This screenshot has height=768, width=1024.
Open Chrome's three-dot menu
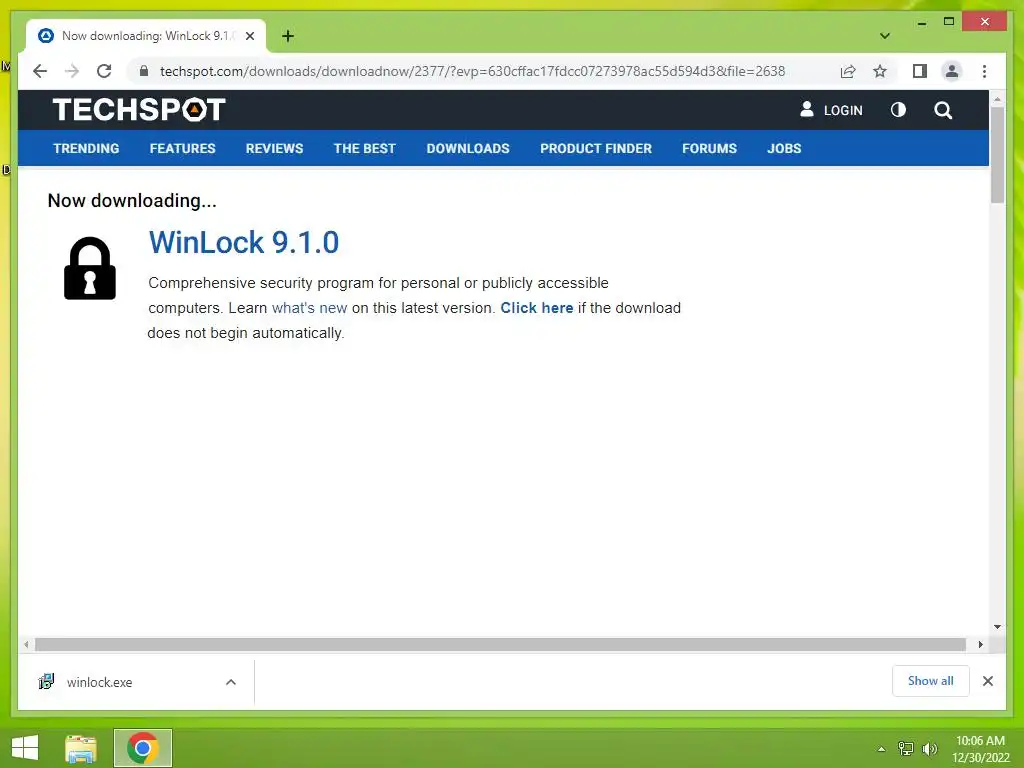pyautogui.click(x=984, y=71)
